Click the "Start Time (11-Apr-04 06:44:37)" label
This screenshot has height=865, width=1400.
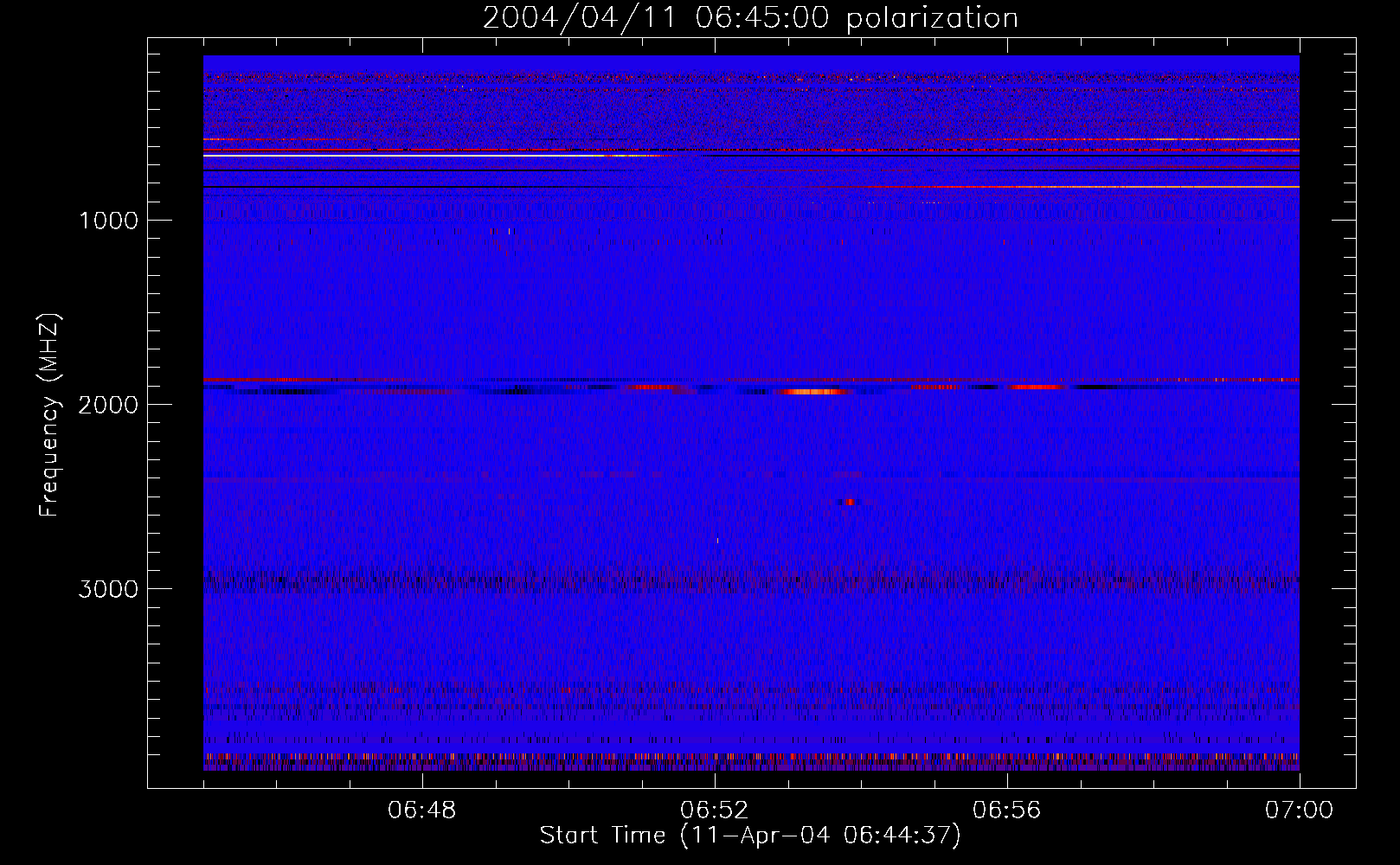pyautogui.click(x=750, y=836)
